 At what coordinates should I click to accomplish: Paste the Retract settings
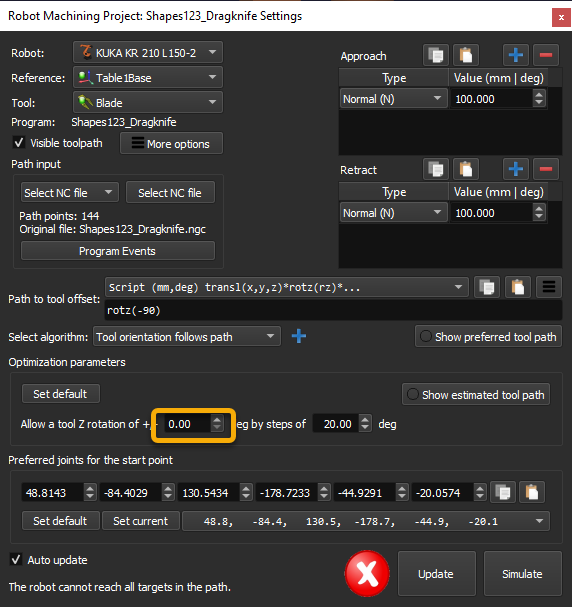pos(466,169)
